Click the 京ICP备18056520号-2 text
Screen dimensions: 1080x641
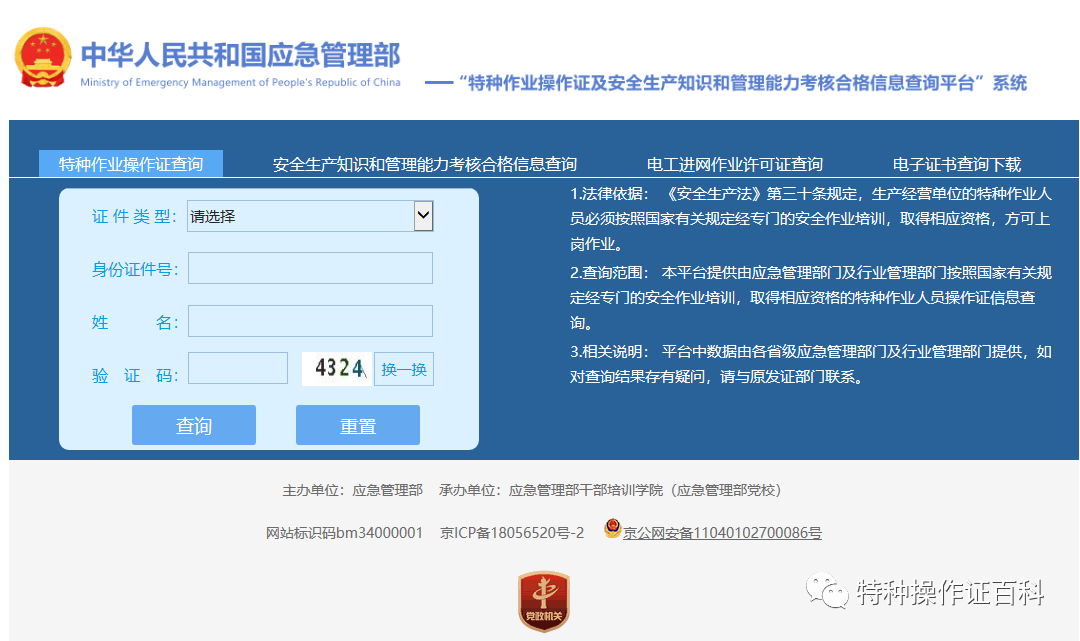(x=512, y=533)
